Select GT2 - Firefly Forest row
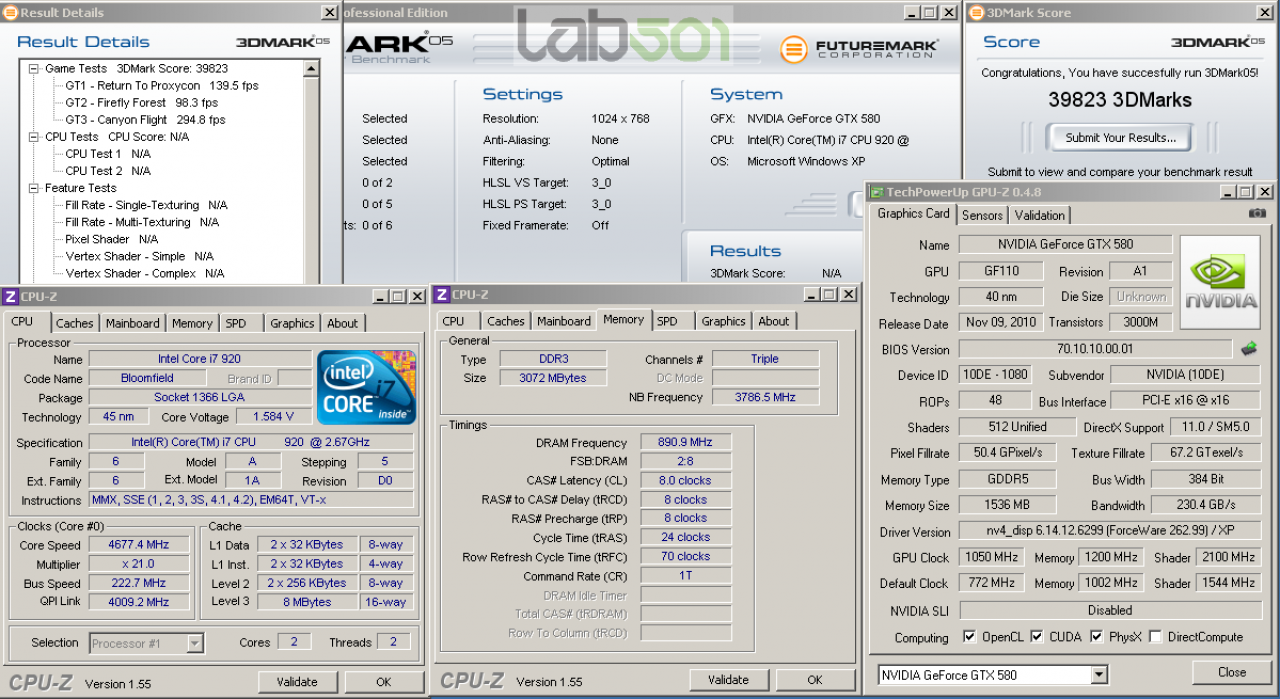 pos(141,103)
